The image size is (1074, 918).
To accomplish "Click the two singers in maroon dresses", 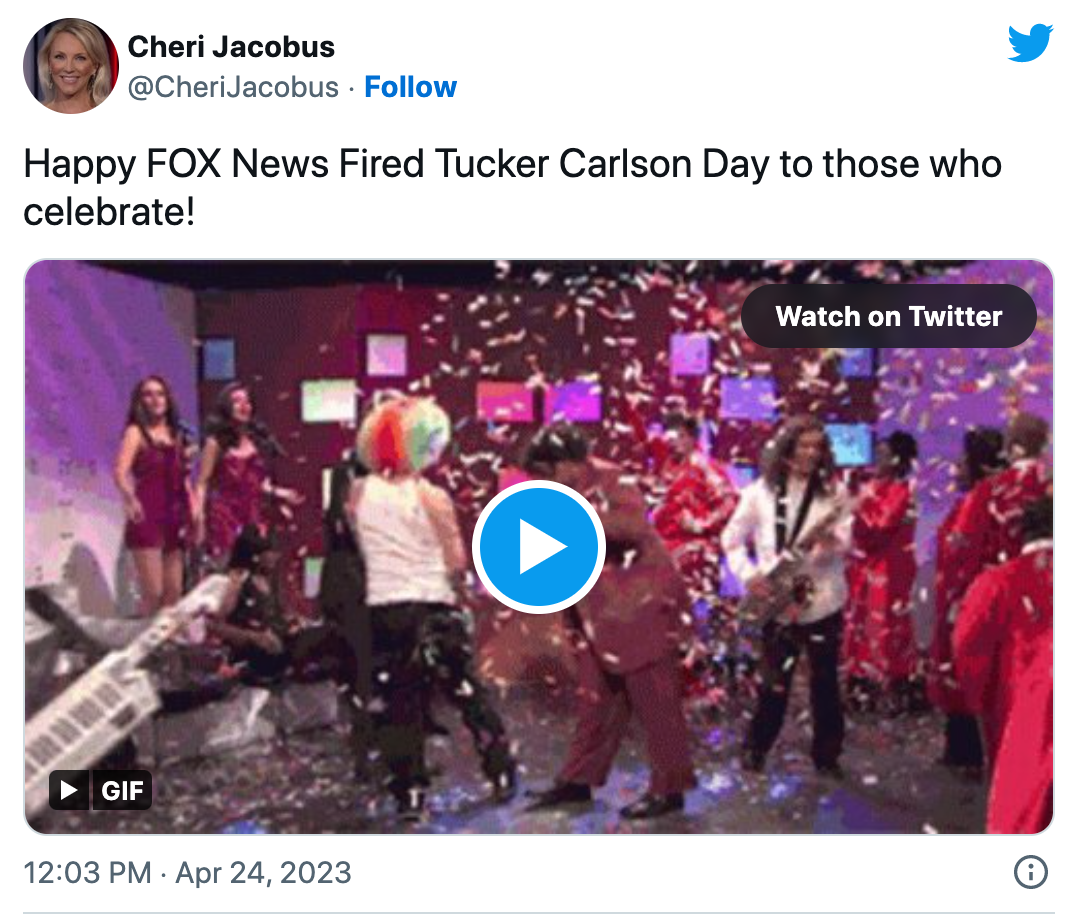I will 195,470.
